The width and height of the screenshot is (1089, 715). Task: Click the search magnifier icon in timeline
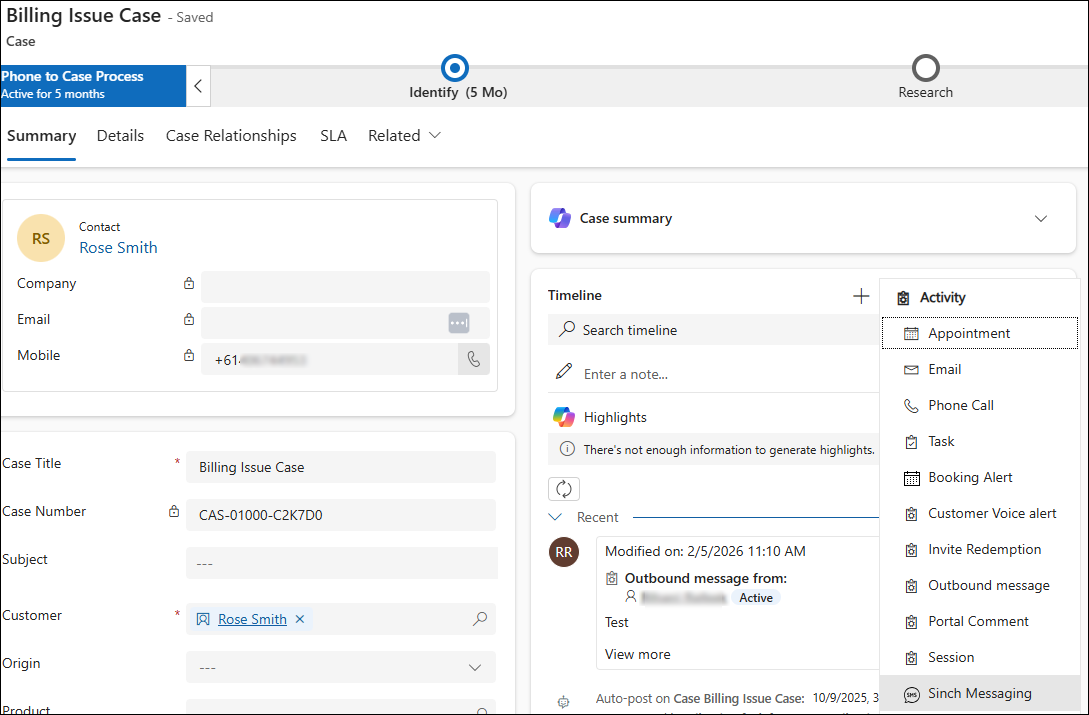tap(567, 329)
